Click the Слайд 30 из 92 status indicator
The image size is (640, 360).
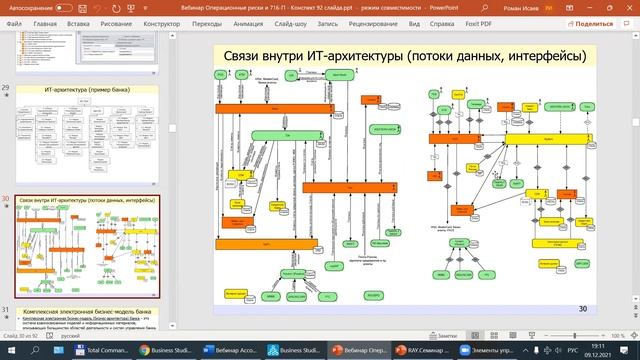click(x=21, y=336)
